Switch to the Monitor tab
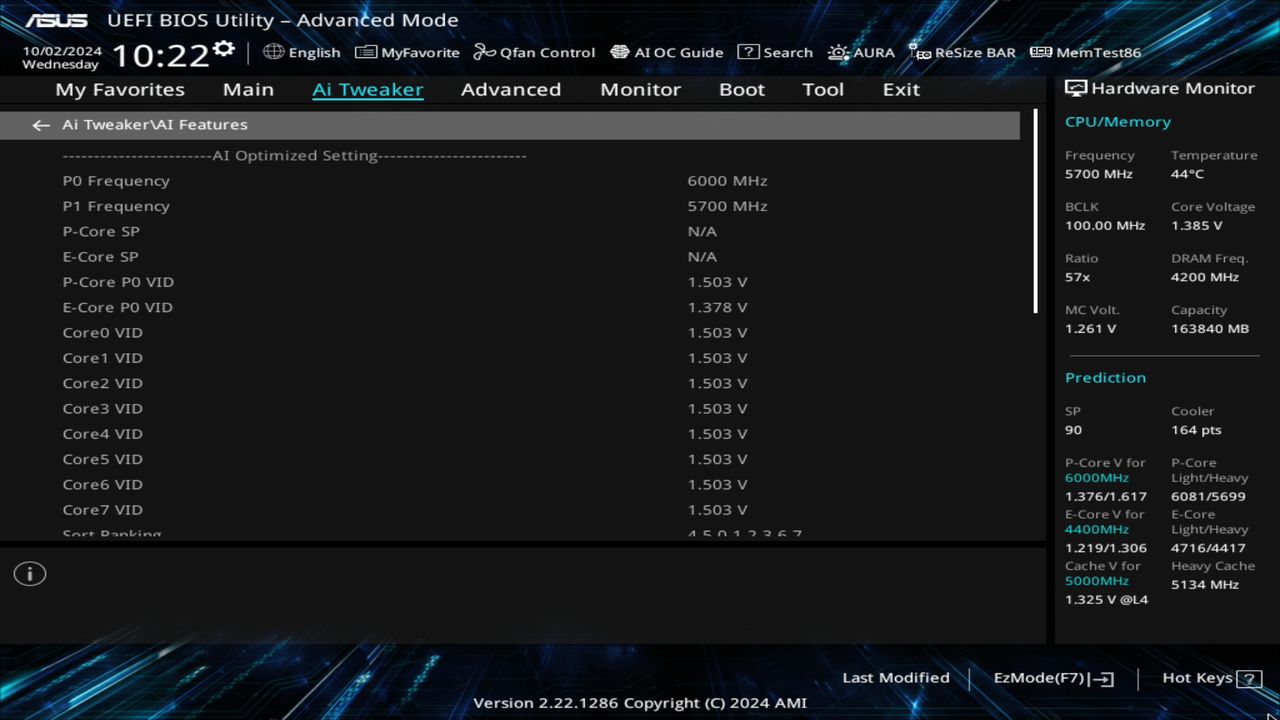The width and height of the screenshot is (1280, 720). pyautogui.click(x=640, y=89)
